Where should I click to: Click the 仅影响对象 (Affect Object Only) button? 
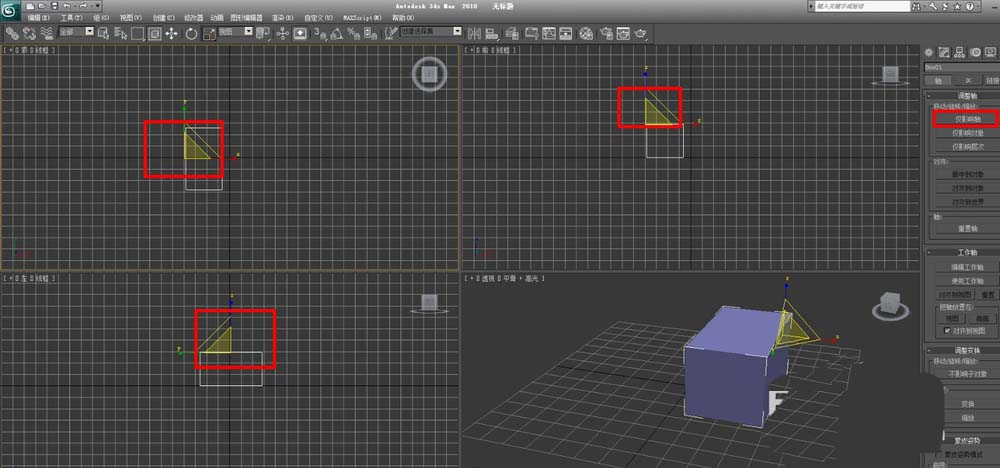click(x=966, y=133)
